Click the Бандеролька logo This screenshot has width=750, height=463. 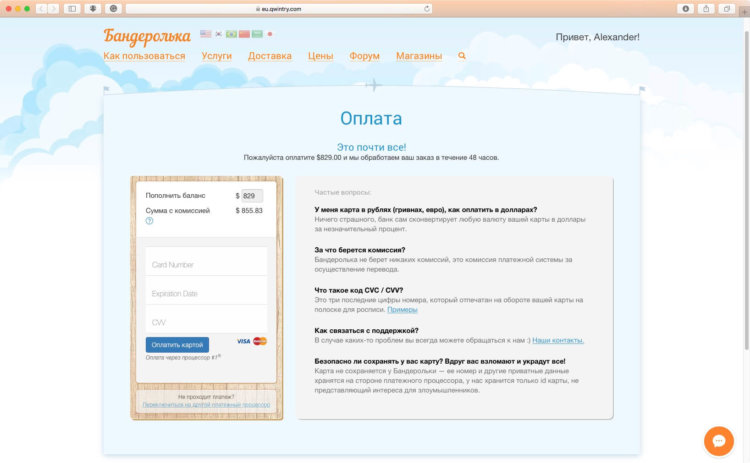coord(147,36)
